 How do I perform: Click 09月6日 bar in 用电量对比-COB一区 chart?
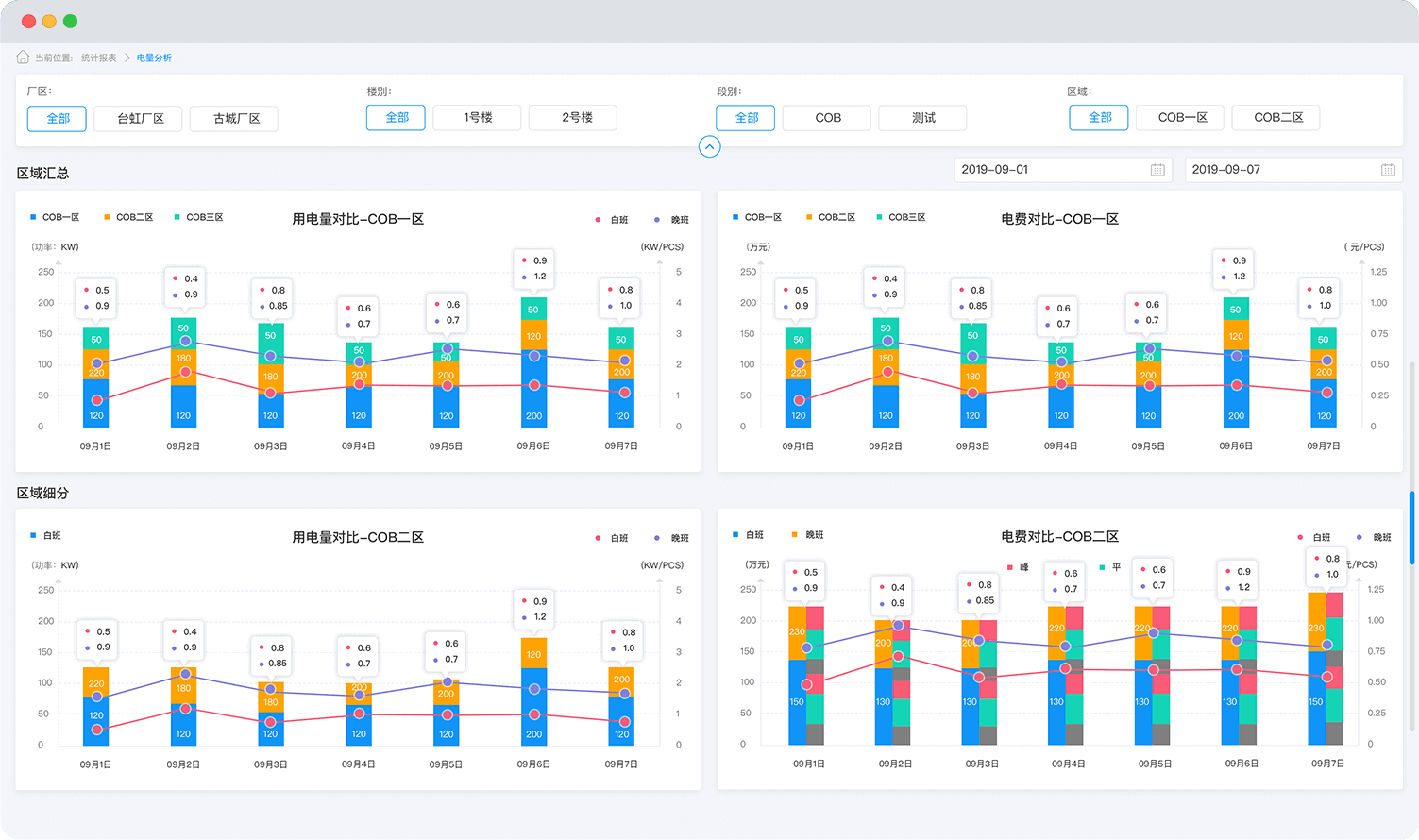tap(533, 362)
